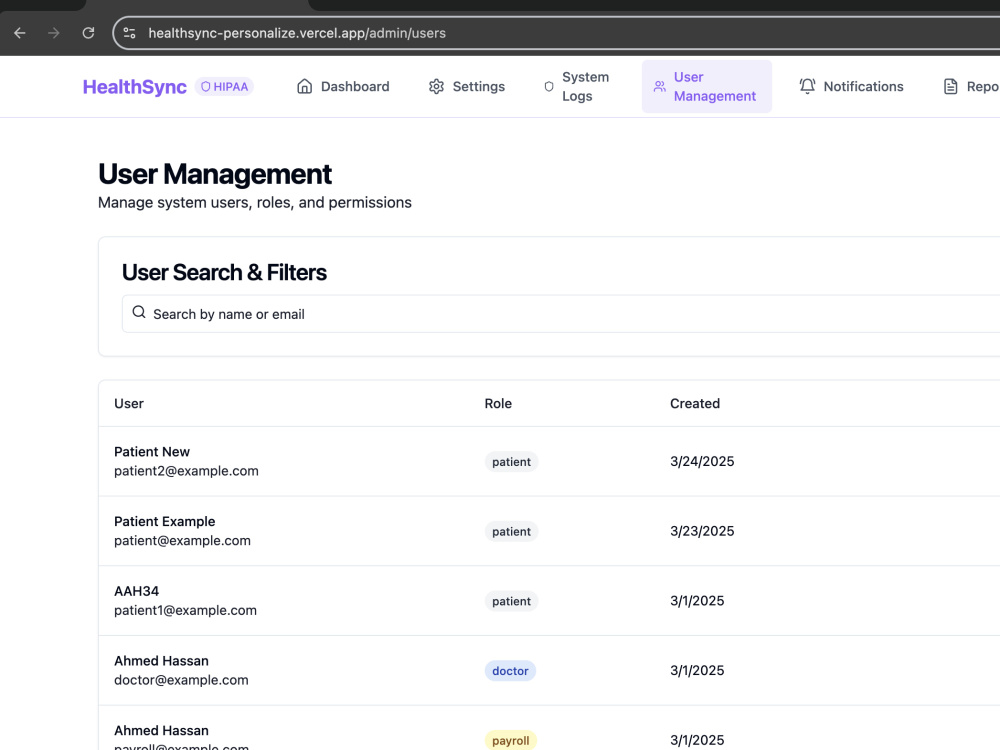The image size is (1000, 750).
Task: Select Ahmed Hassan with doctor@example.com
Action: (x=161, y=661)
